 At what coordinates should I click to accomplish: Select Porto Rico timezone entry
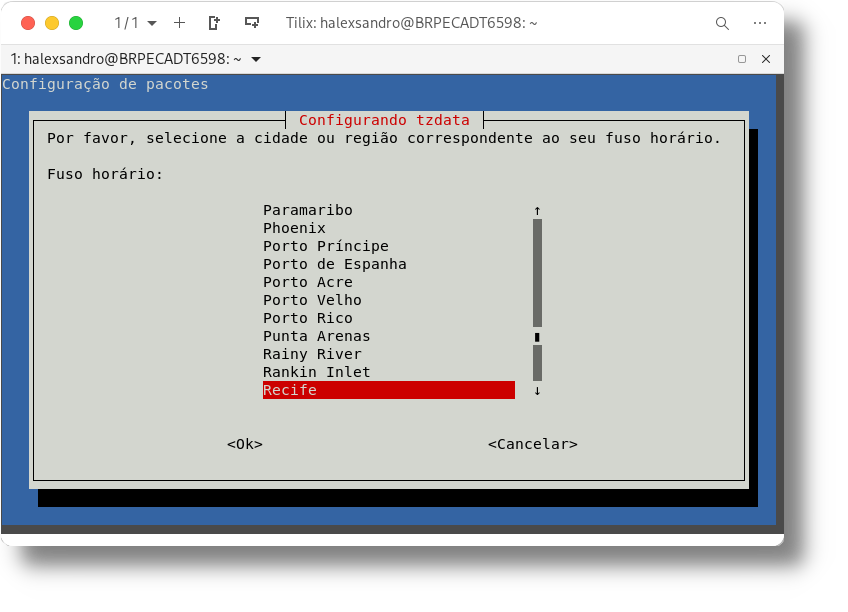point(308,318)
